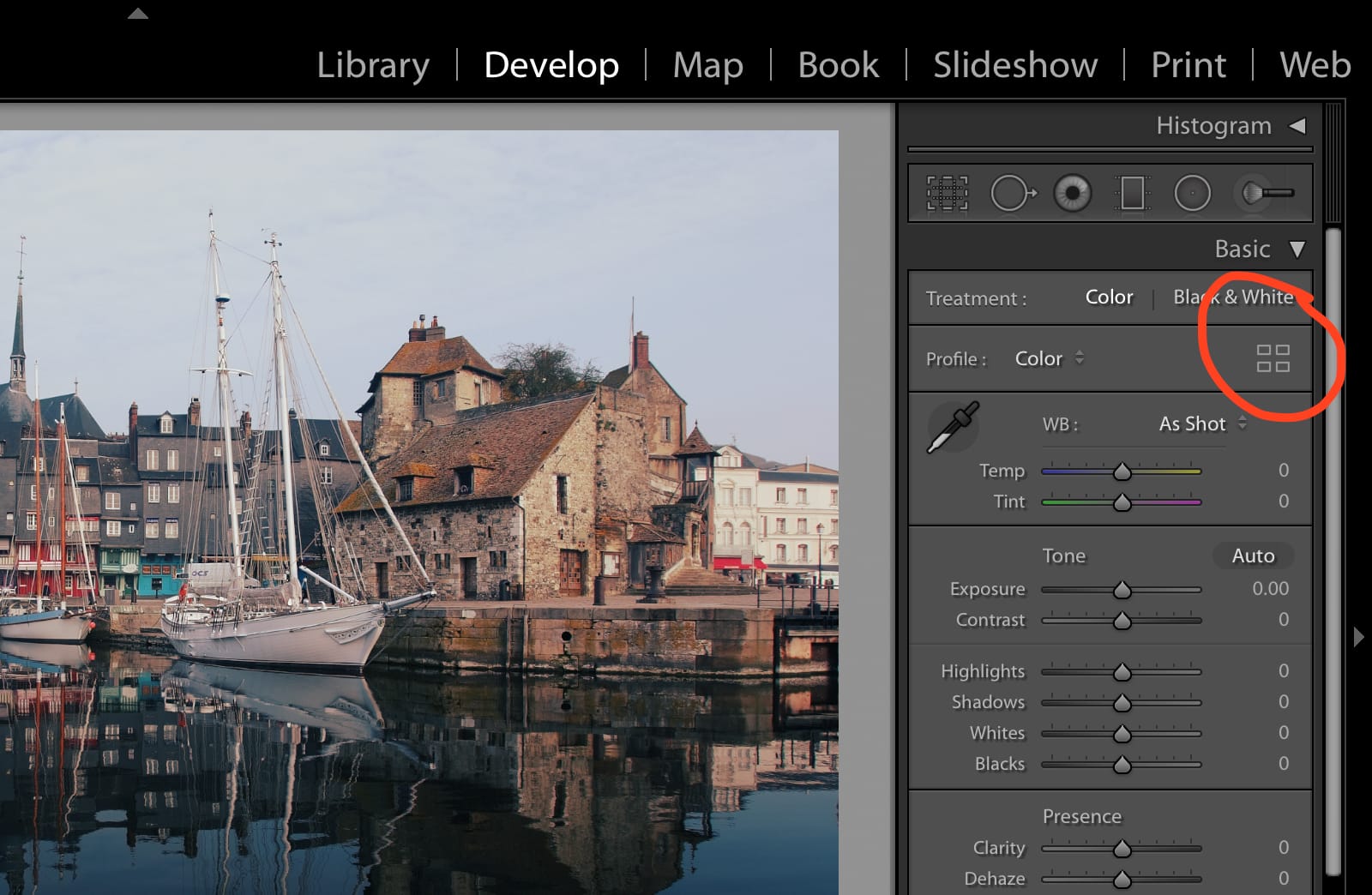Hide the top module picker panel
1372x895 pixels.
click(138, 13)
